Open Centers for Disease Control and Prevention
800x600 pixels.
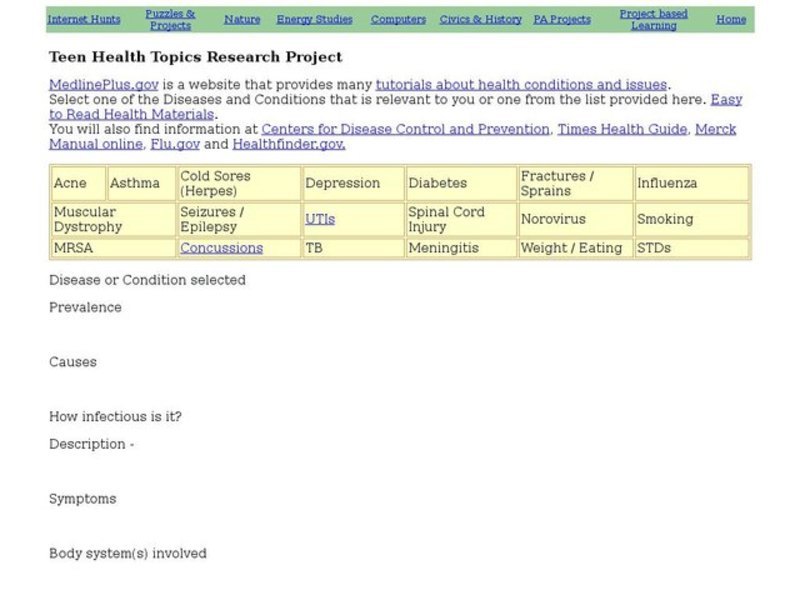(x=405, y=129)
